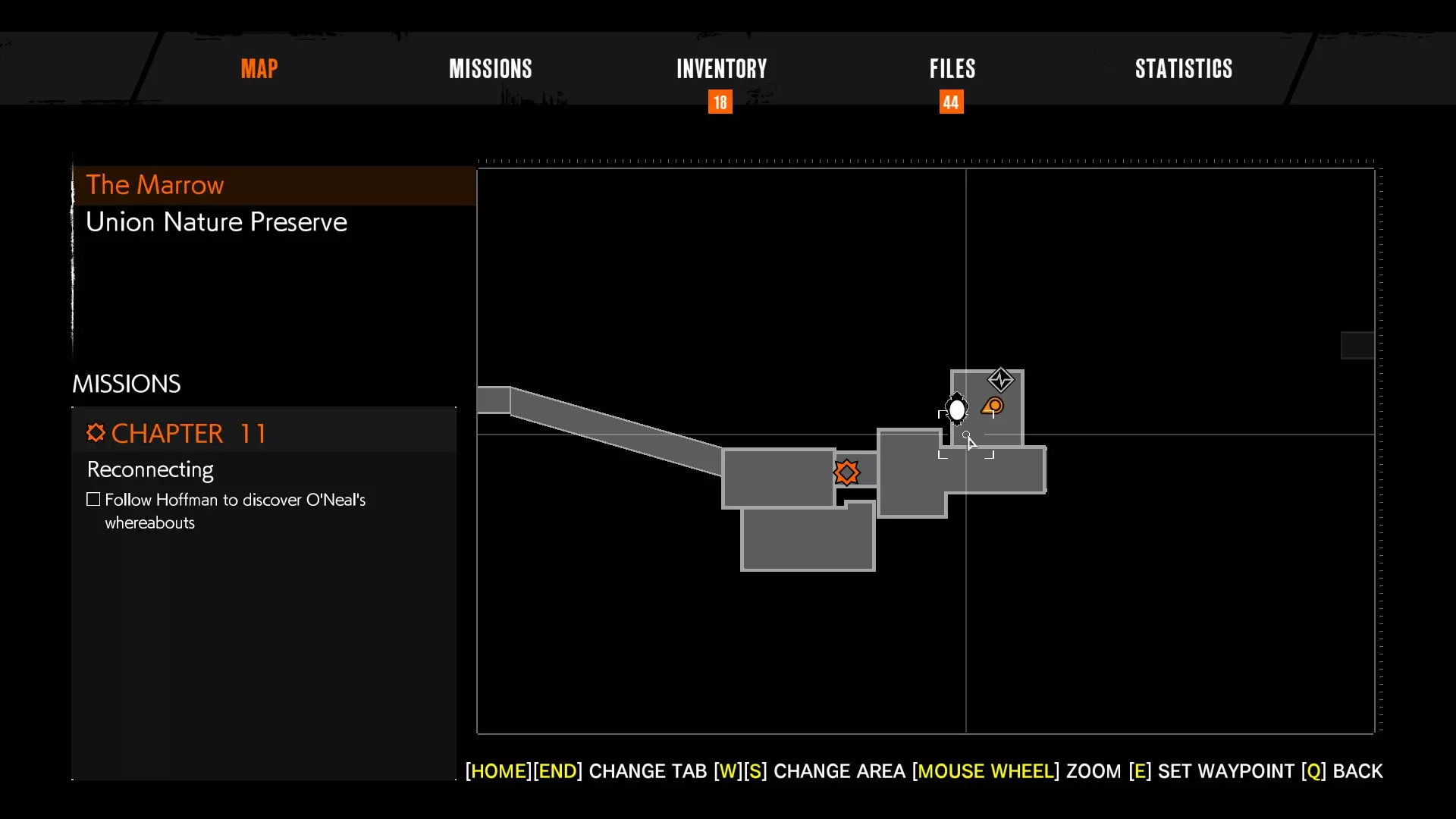The height and width of the screenshot is (819, 1456).
Task: Click the Chapter 11 mission star icon
Action: [96, 433]
